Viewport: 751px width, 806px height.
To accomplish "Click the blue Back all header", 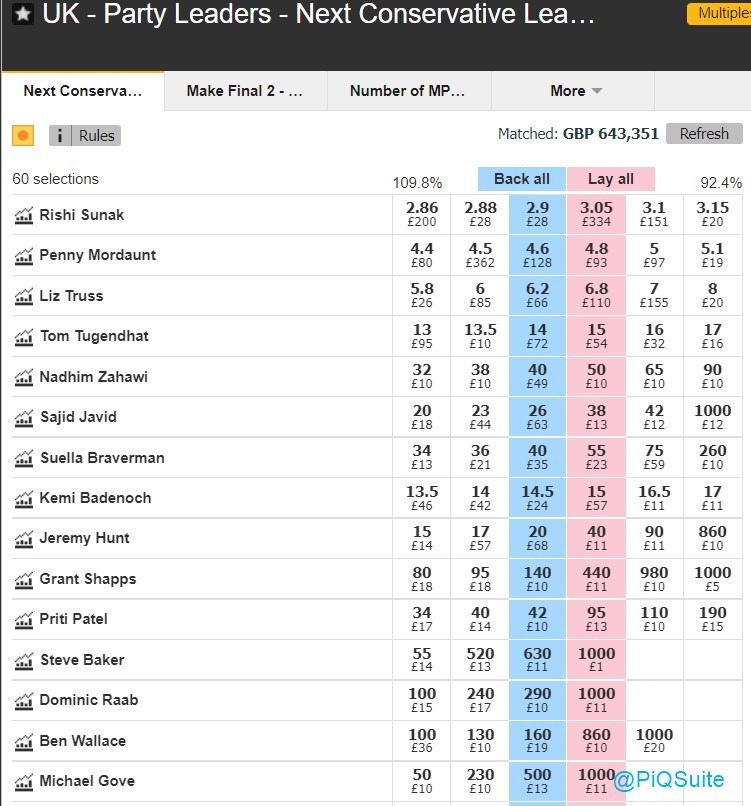I will pos(522,179).
